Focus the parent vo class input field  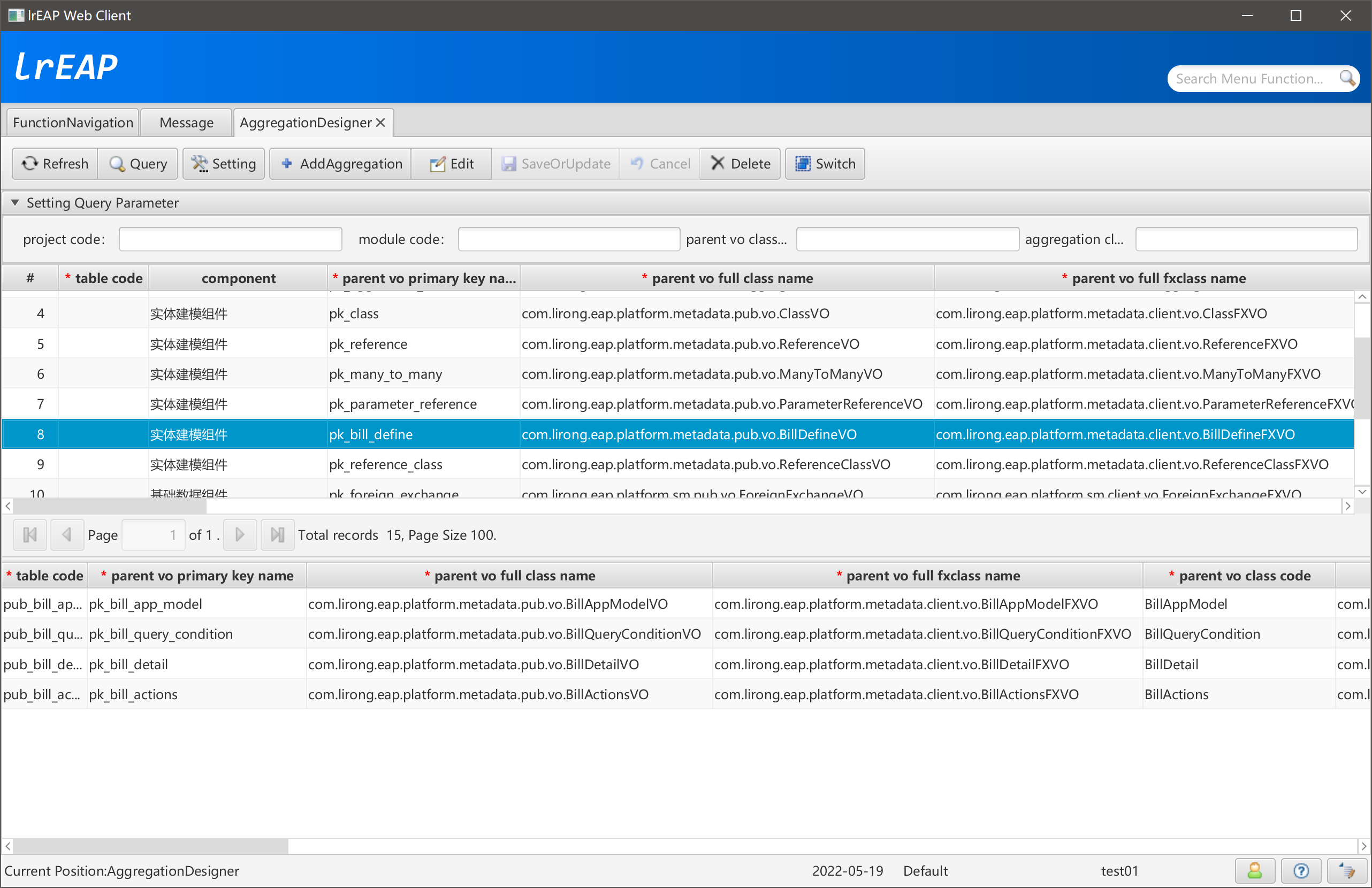(908, 239)
